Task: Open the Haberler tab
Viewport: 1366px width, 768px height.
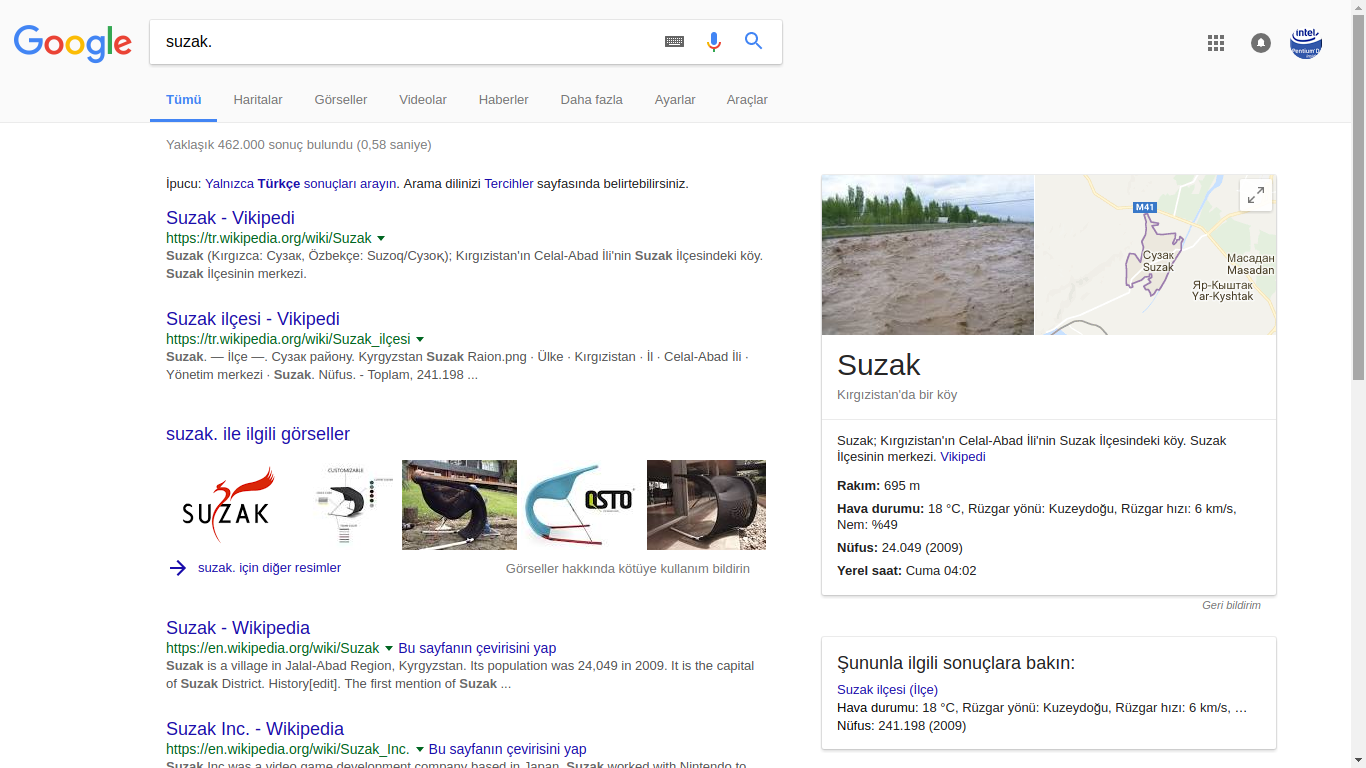Action: [504, 100]
